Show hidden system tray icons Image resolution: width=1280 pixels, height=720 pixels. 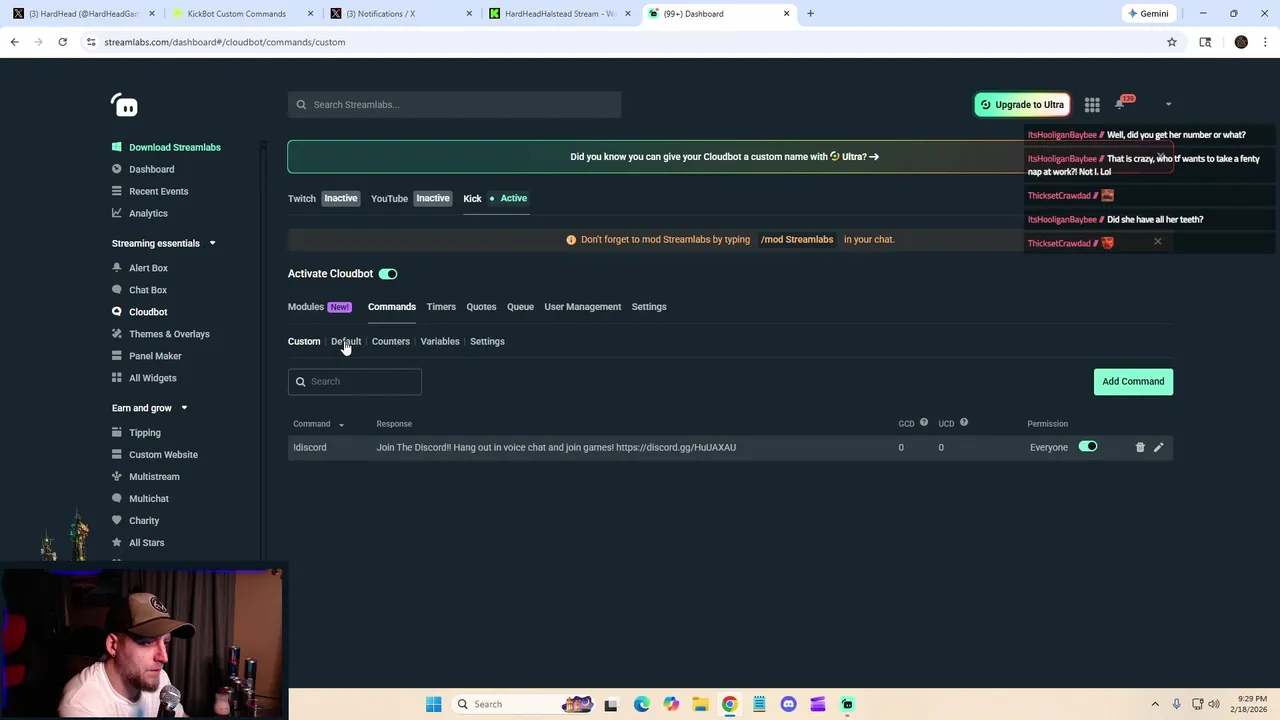click(x=1155, y=704)
